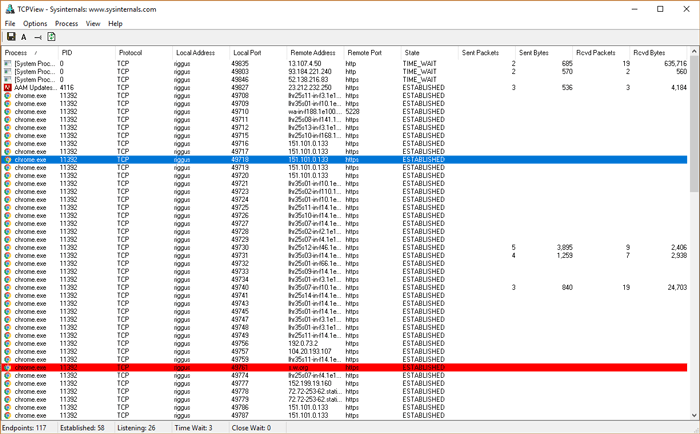Sort by the State column header
Screen dimensions: 700x434
point(429,53)
